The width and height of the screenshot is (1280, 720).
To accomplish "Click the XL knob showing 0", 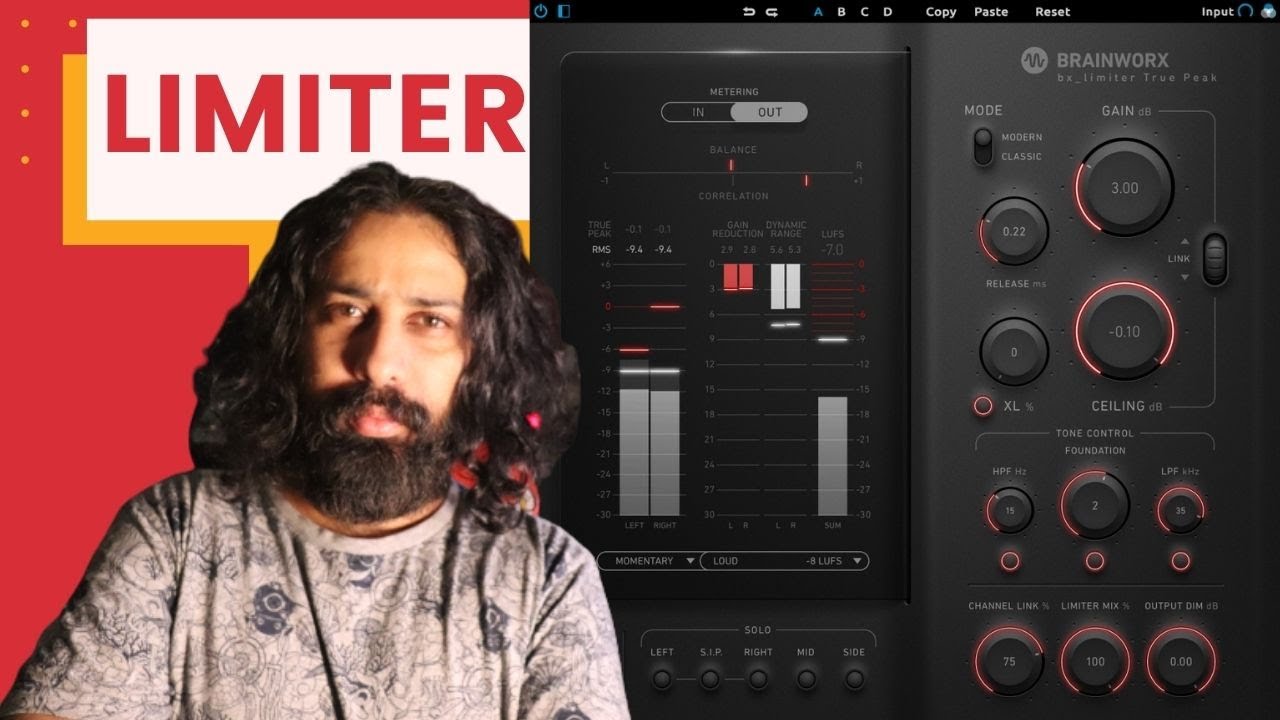I will pos(1014,352).
